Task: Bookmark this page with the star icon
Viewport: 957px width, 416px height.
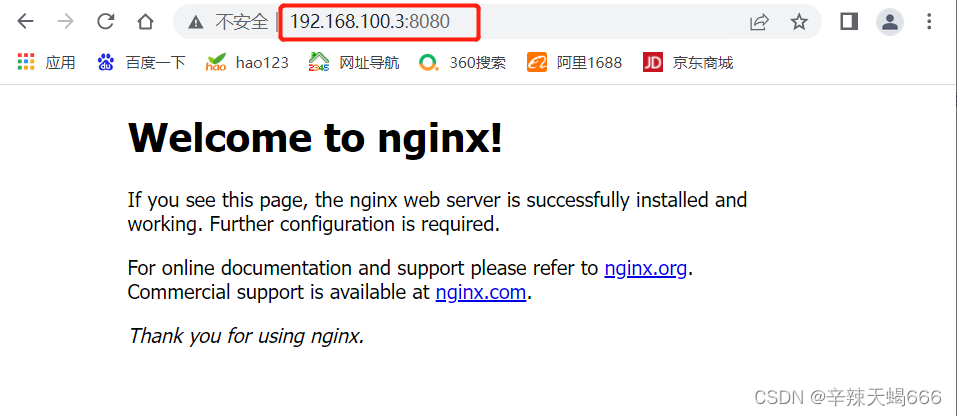Action: tap(799, 23)
